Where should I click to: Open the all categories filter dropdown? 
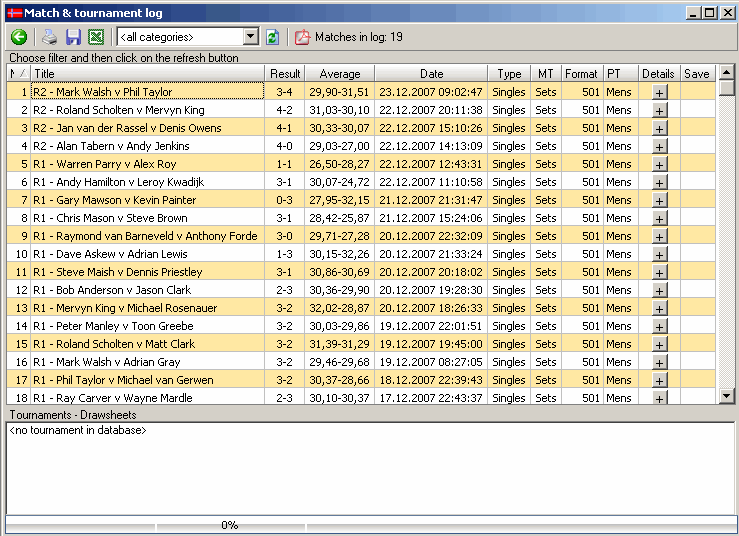tap(250, 37)
